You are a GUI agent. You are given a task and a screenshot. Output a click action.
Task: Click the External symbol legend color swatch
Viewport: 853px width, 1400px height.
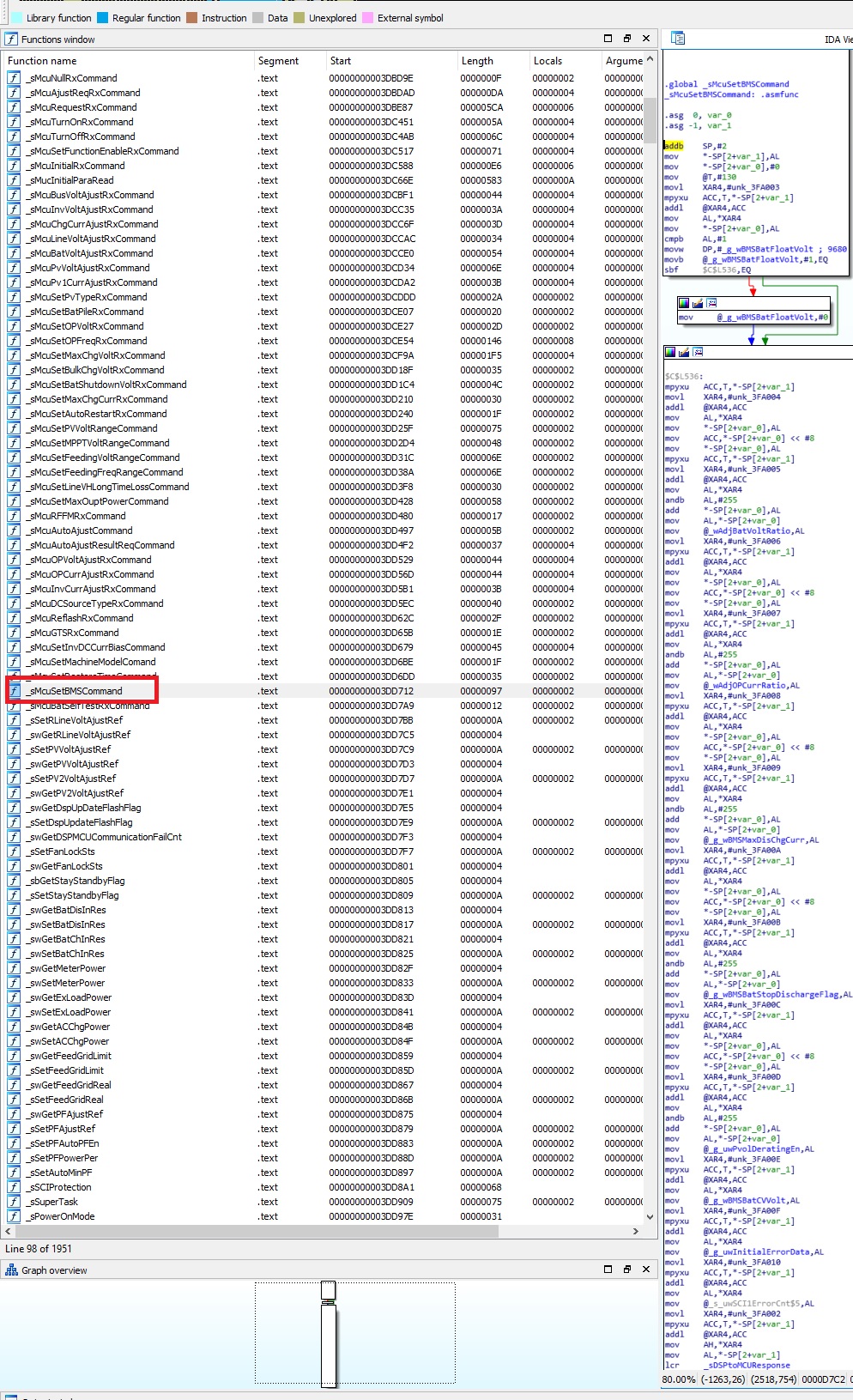[x=368, y=18]
